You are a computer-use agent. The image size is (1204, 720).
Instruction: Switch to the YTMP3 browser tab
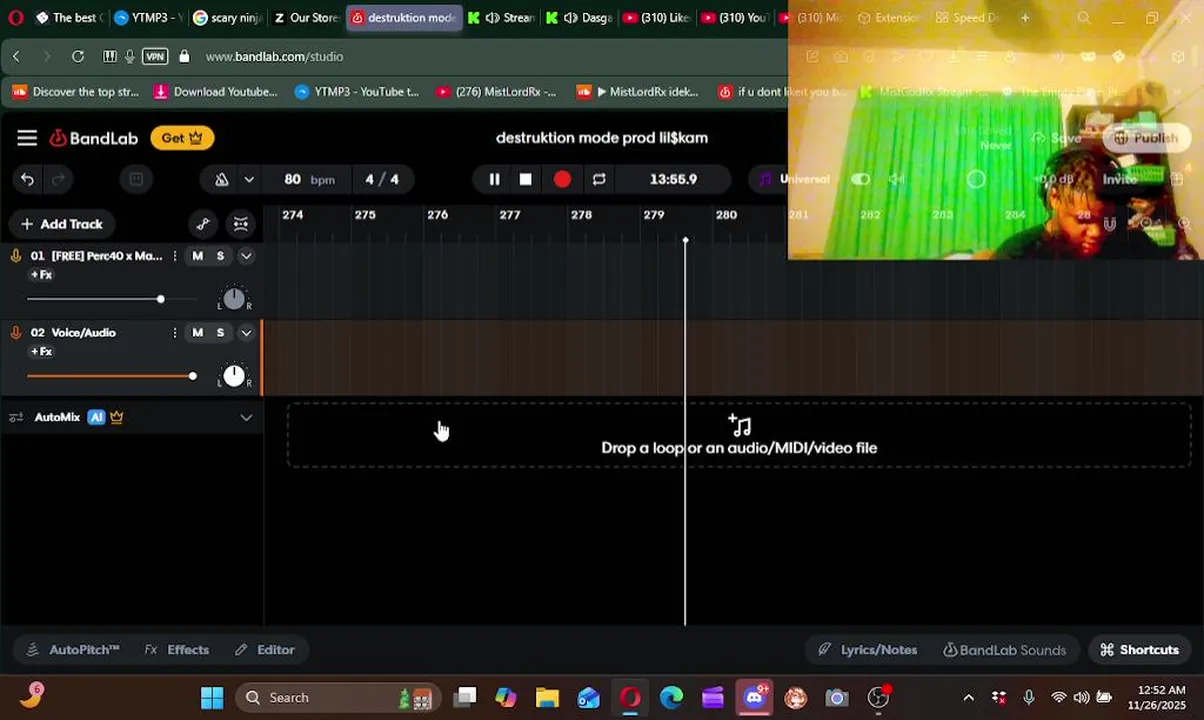click(147, 18)
